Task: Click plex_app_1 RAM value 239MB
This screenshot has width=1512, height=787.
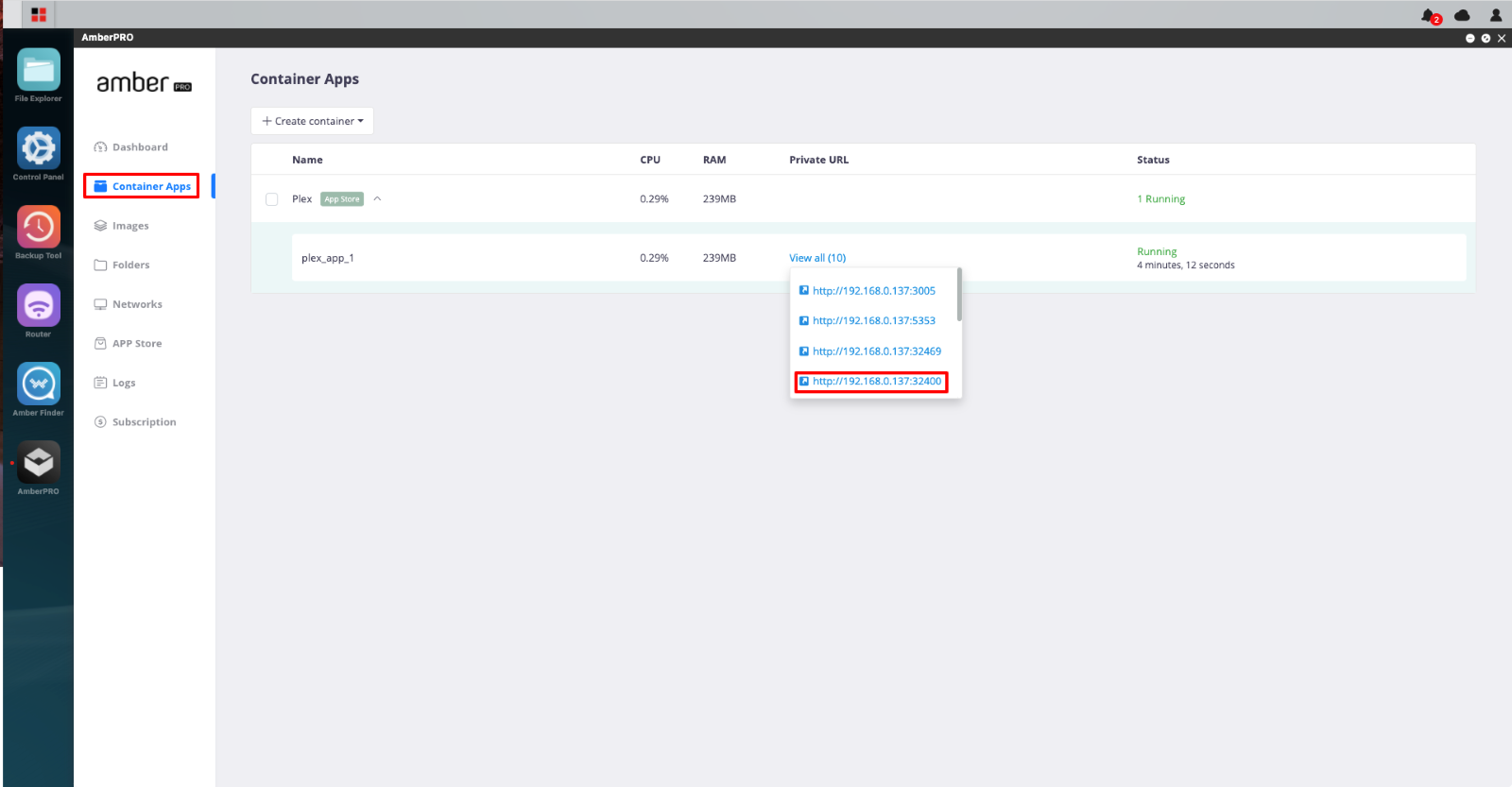Action: (x=719, y=258)
